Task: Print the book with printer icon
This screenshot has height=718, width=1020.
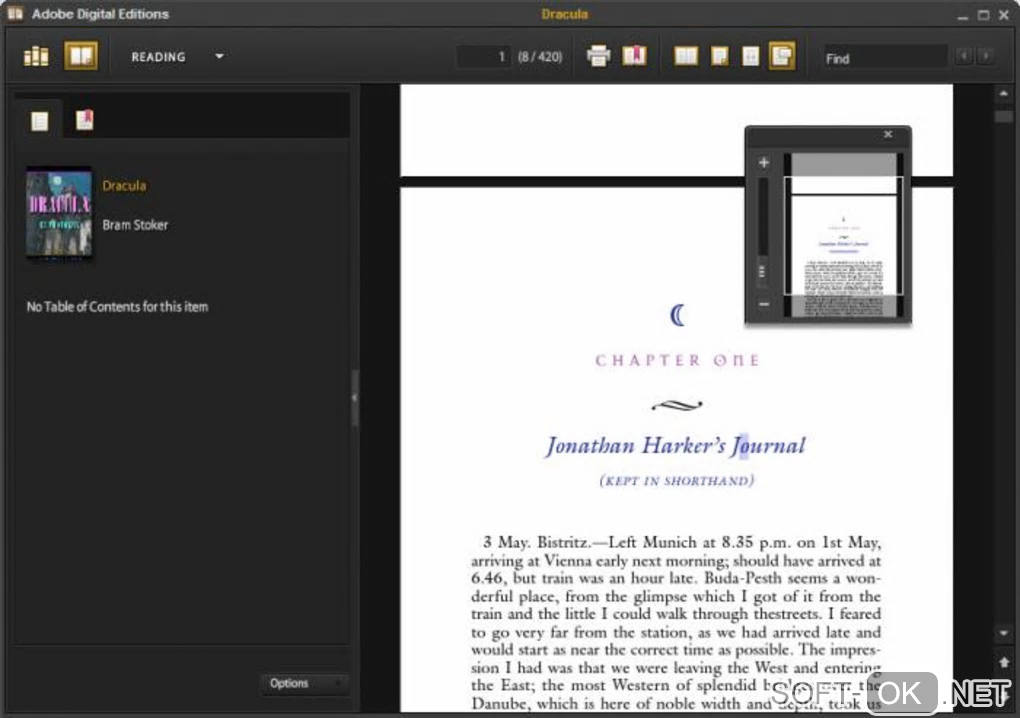Action: pyautogui.click(x=598, y=56)
